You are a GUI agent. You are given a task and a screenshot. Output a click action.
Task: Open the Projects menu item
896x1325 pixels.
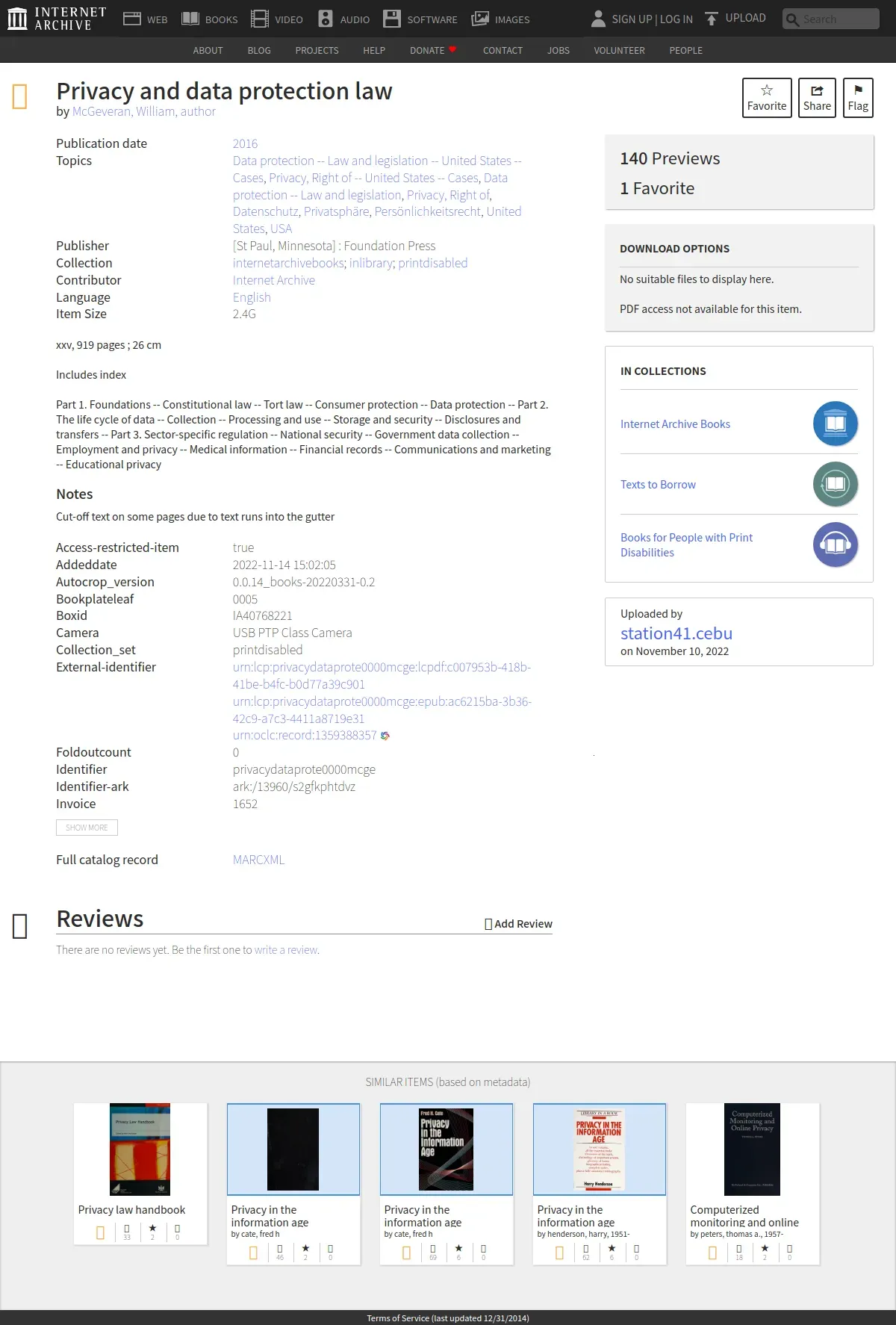click(x=317, y=50)
